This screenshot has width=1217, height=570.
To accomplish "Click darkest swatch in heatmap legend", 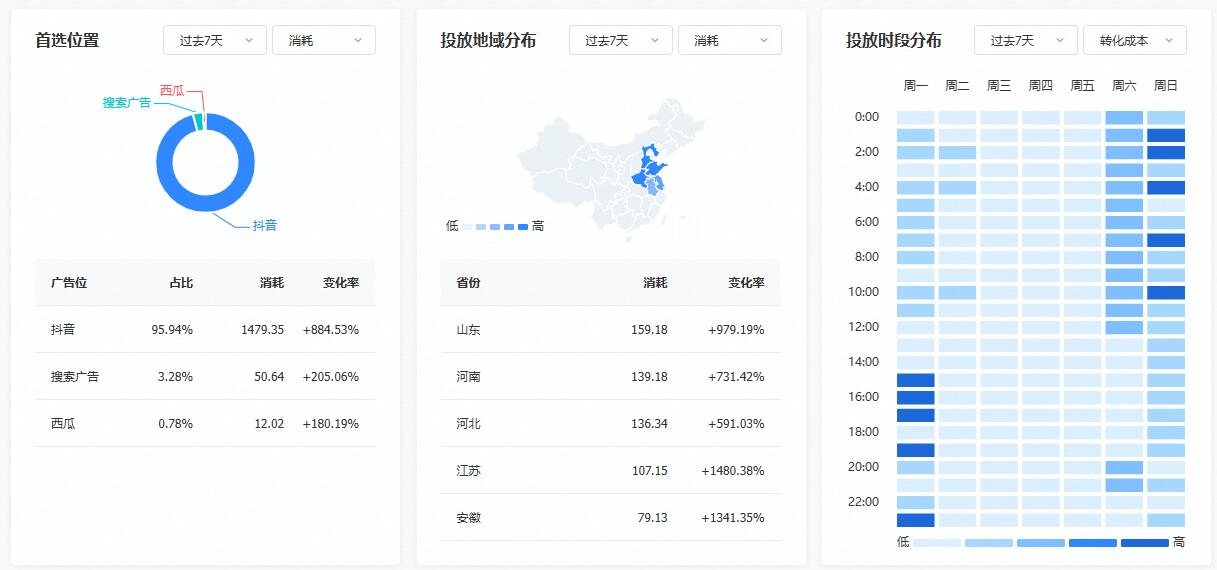I will pos(1145,543).
